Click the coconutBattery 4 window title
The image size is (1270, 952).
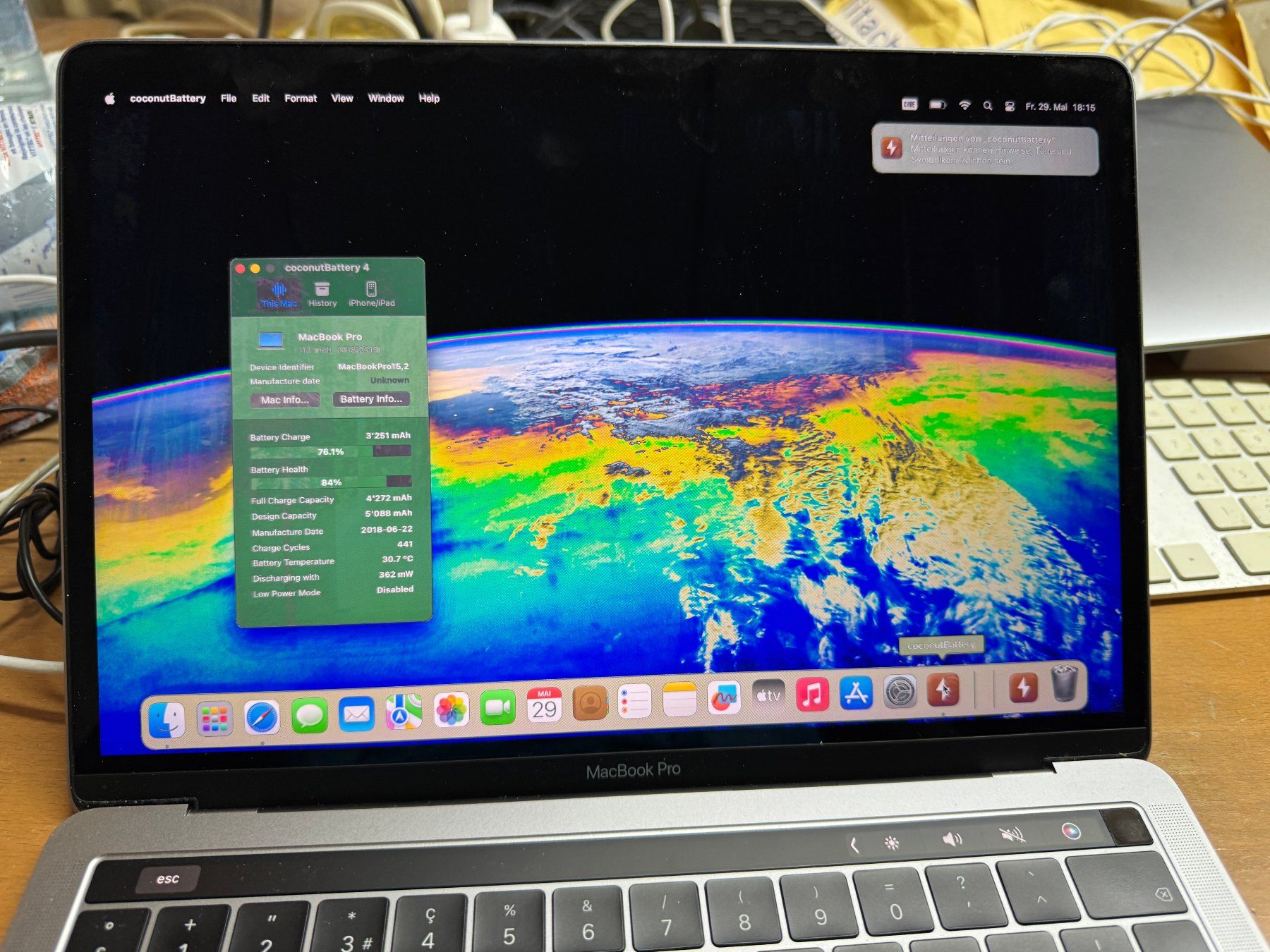pyautogui.click(x=327, y=267)
